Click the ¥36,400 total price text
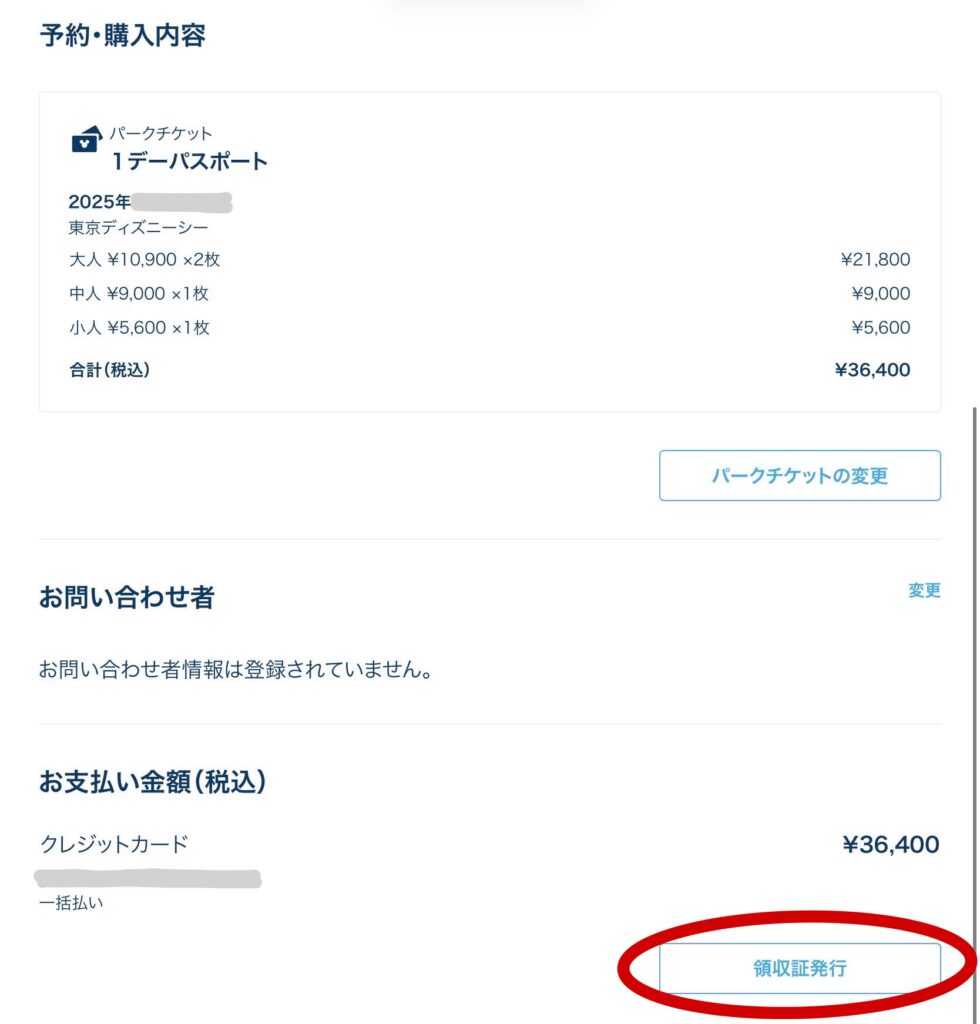This screenshot has height=1024, width=980. [873, 369]
